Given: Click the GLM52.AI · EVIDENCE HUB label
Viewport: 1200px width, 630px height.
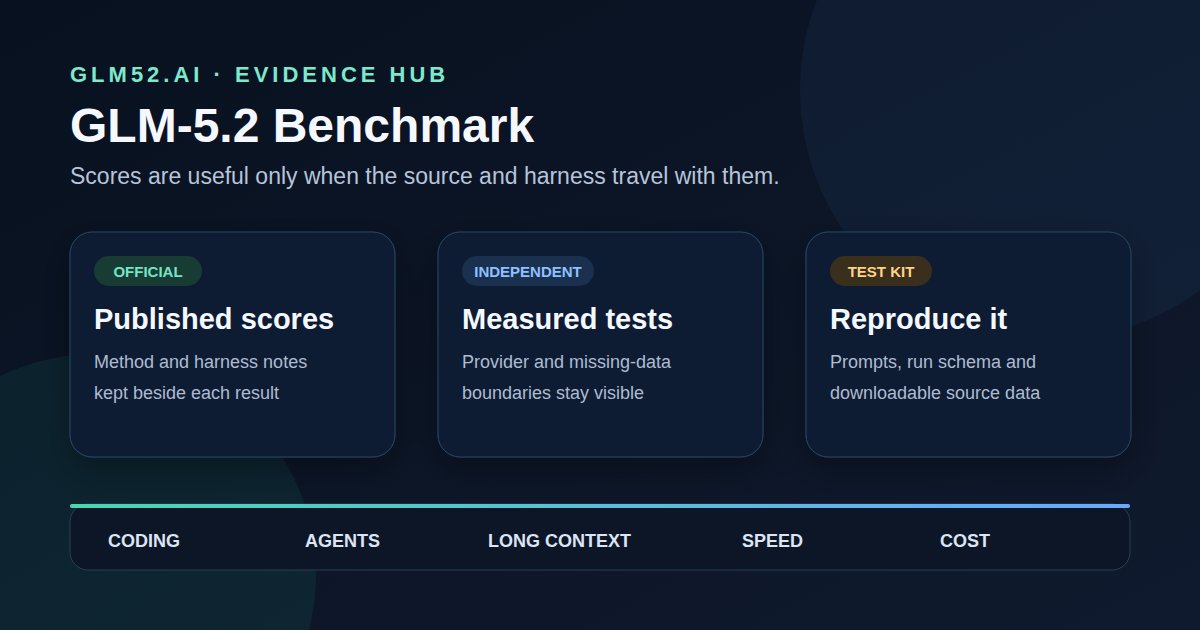Looking at the screenshot, I should point(258,75).
